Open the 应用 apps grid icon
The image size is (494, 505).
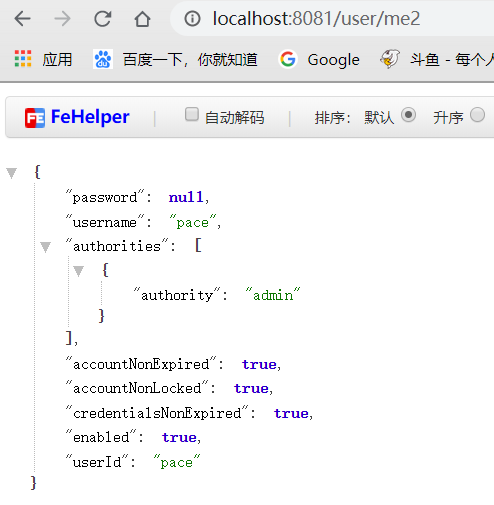point(23,59)
